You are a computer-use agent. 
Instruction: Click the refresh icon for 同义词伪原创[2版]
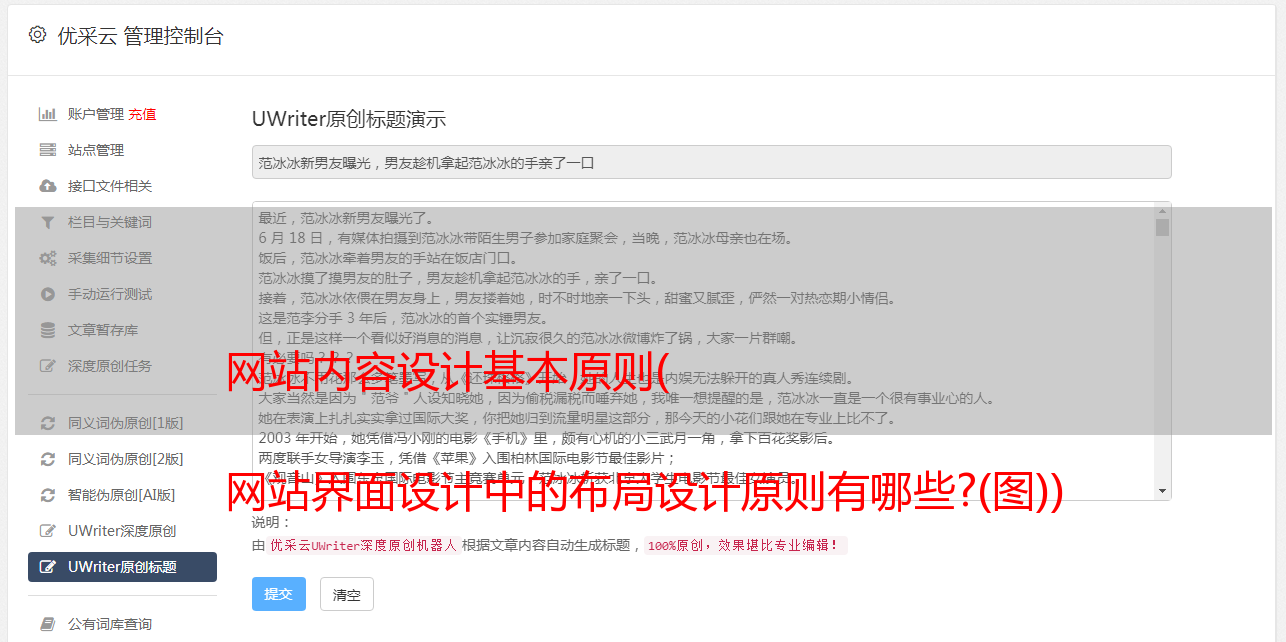point(47,459)
